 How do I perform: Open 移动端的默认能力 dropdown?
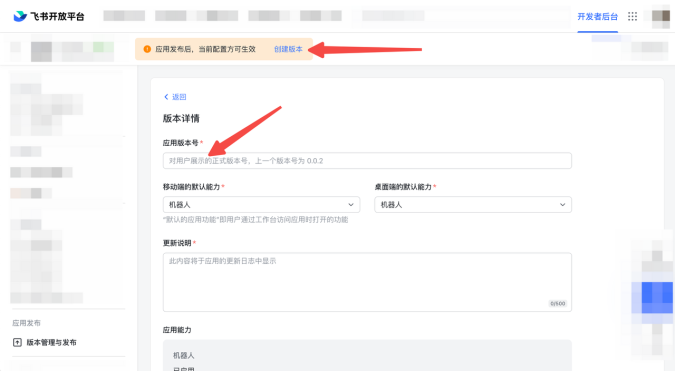click(261, 204)
